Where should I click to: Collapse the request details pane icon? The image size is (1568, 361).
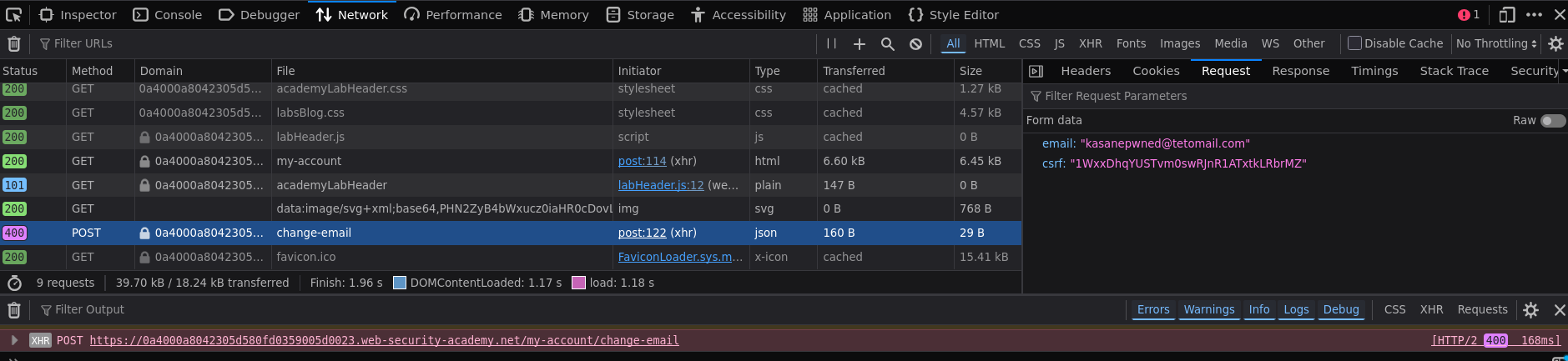1036,71
